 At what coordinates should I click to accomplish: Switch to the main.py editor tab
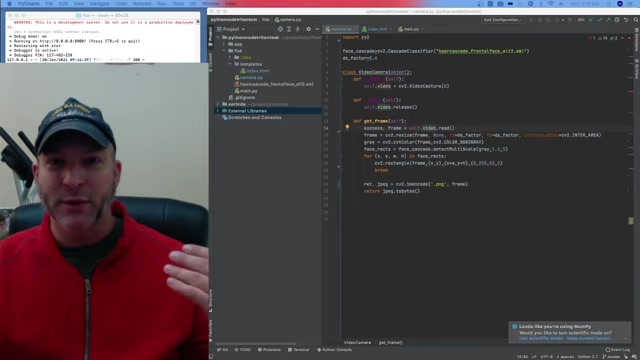click(409, 29)
